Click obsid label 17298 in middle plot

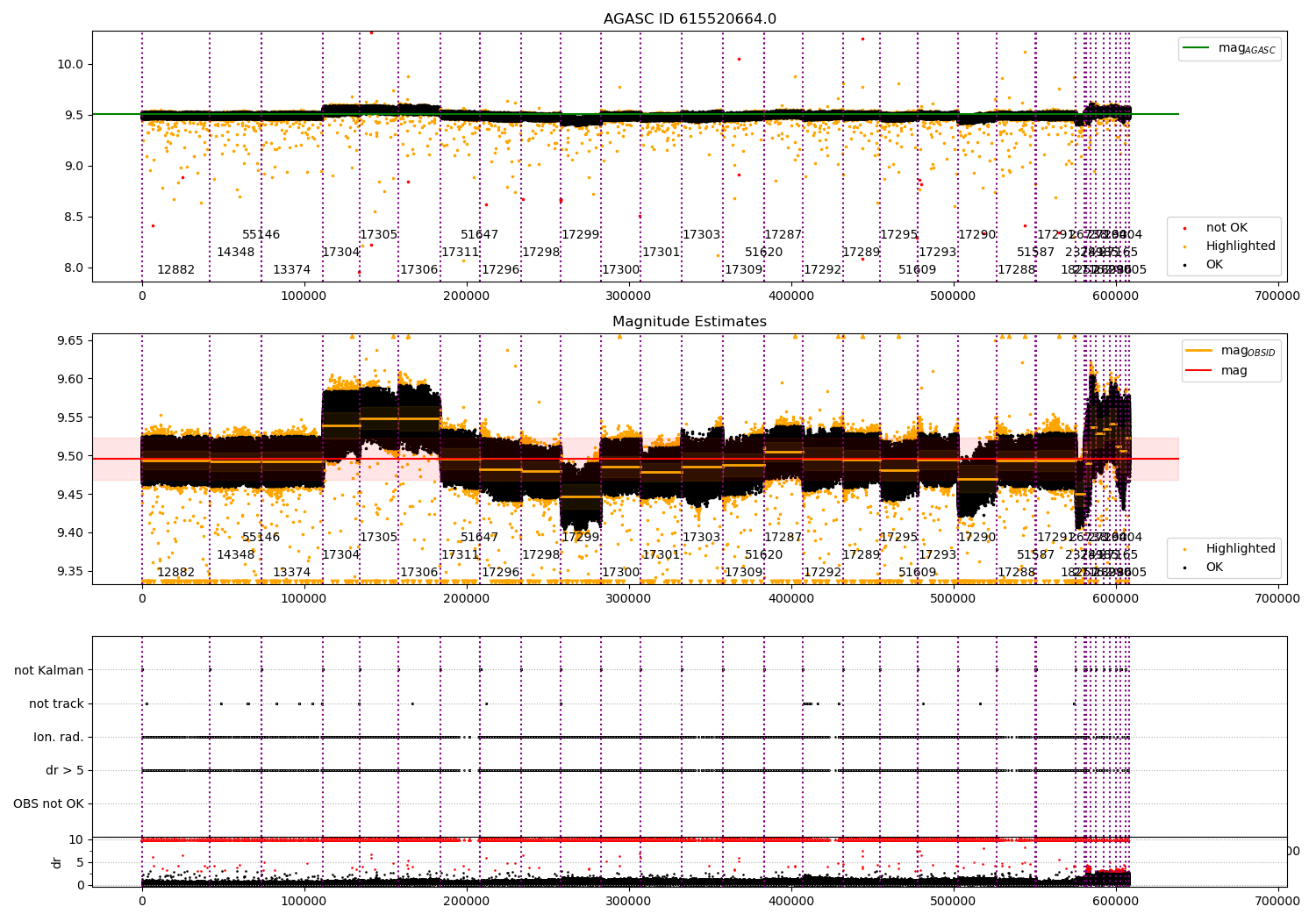tap(541, 554)
